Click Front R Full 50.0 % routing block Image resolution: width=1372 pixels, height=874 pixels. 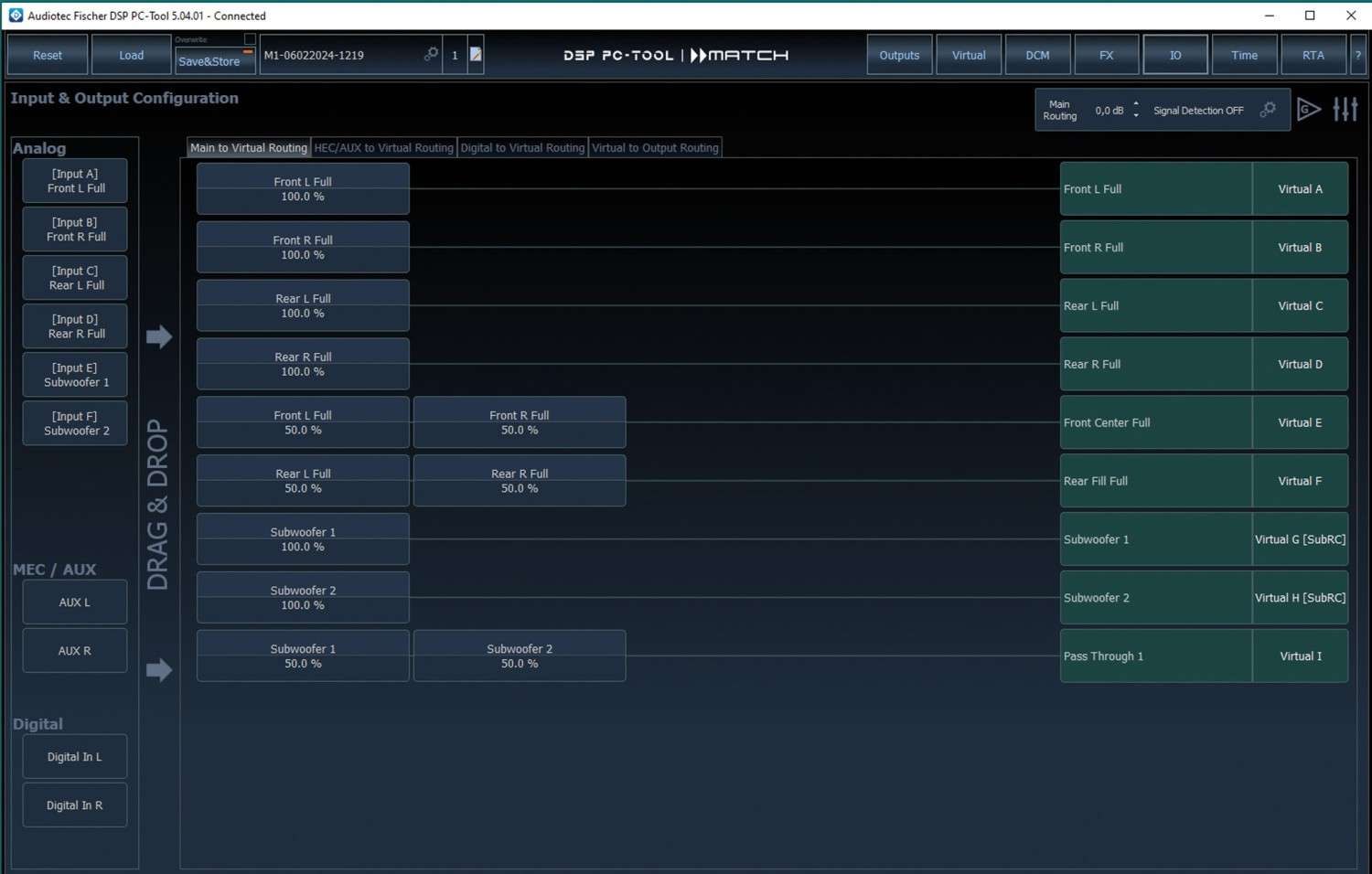tap(520, 422)
